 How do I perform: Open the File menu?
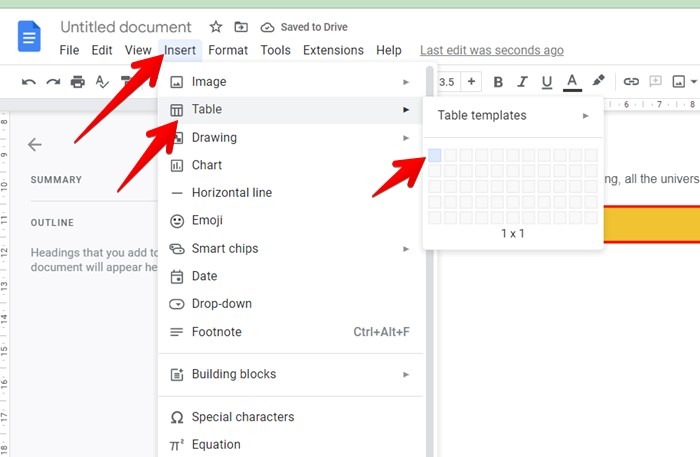[69, 50]
